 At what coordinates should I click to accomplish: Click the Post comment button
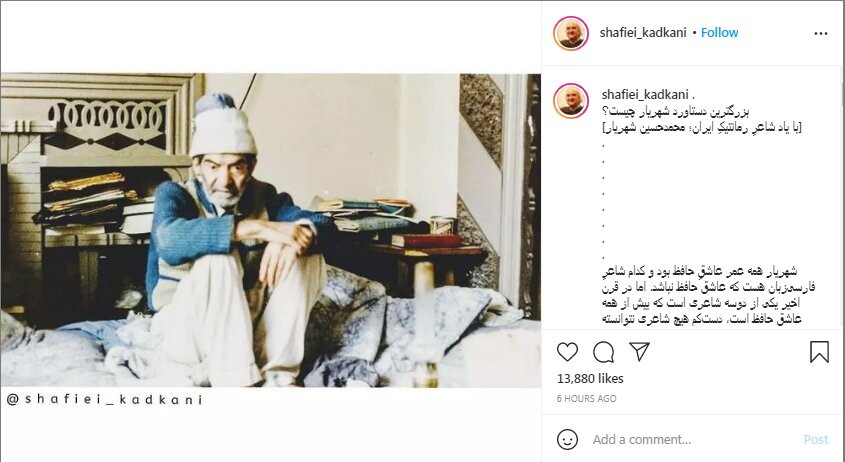(x=816, y=439)
